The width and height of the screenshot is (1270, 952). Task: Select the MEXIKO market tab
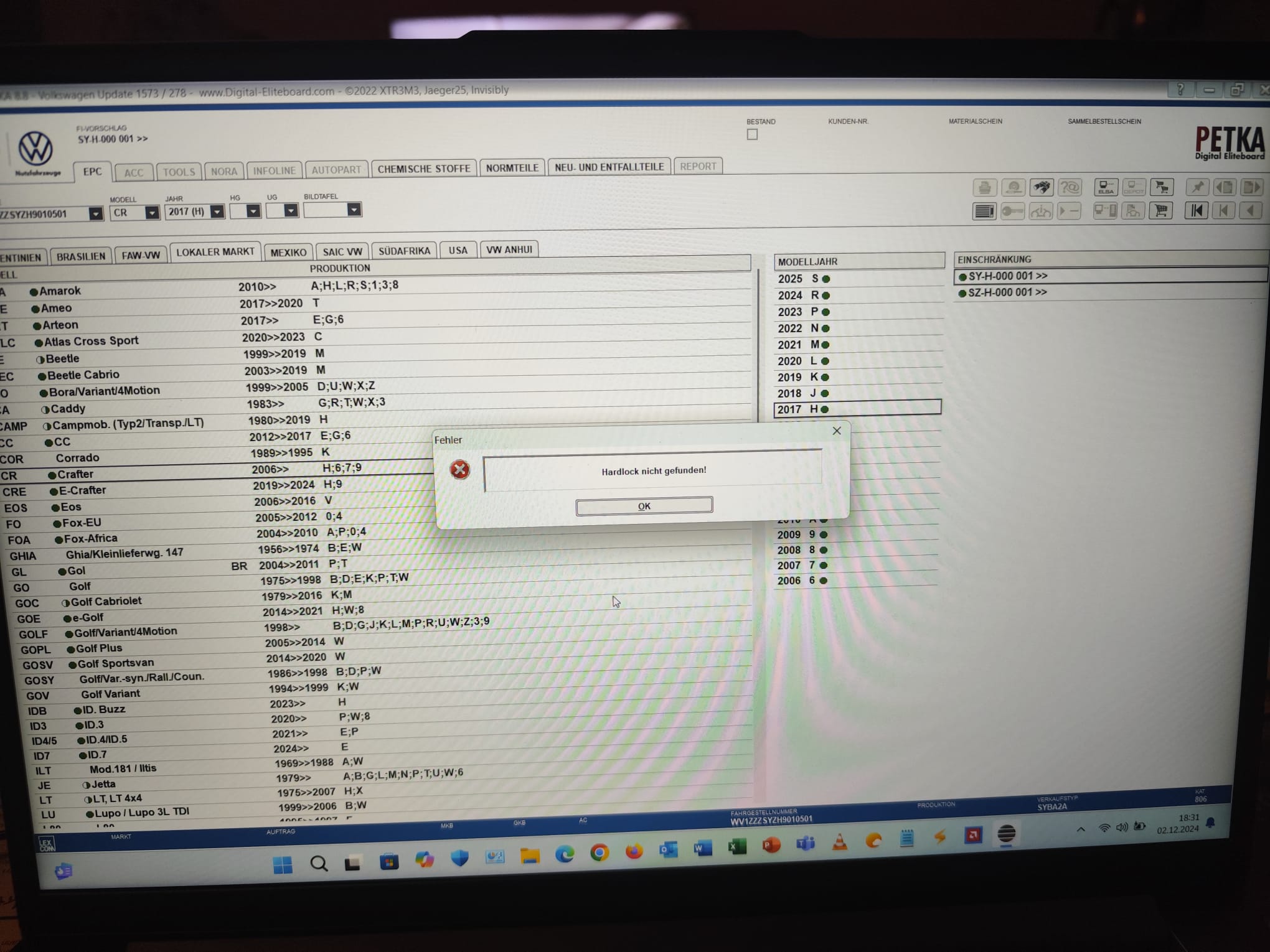pyautogui.click(x=288, y=252)
